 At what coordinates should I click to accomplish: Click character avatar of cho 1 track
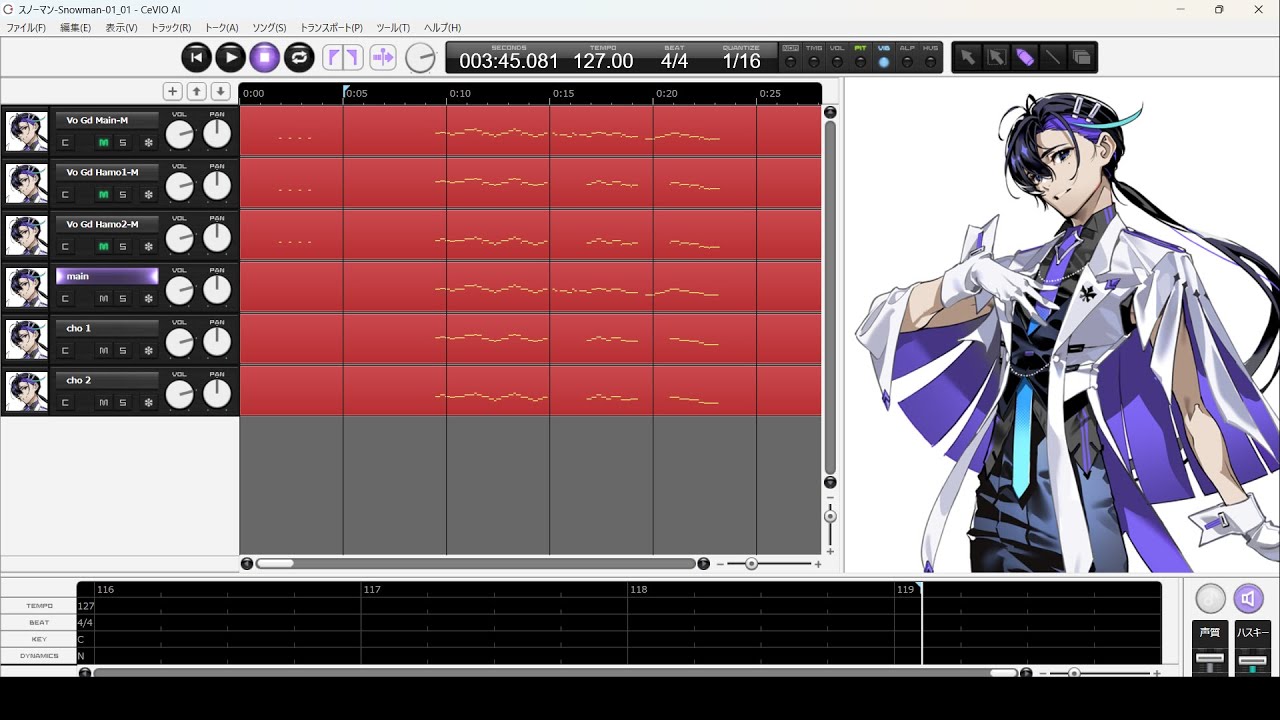point(26,339)
